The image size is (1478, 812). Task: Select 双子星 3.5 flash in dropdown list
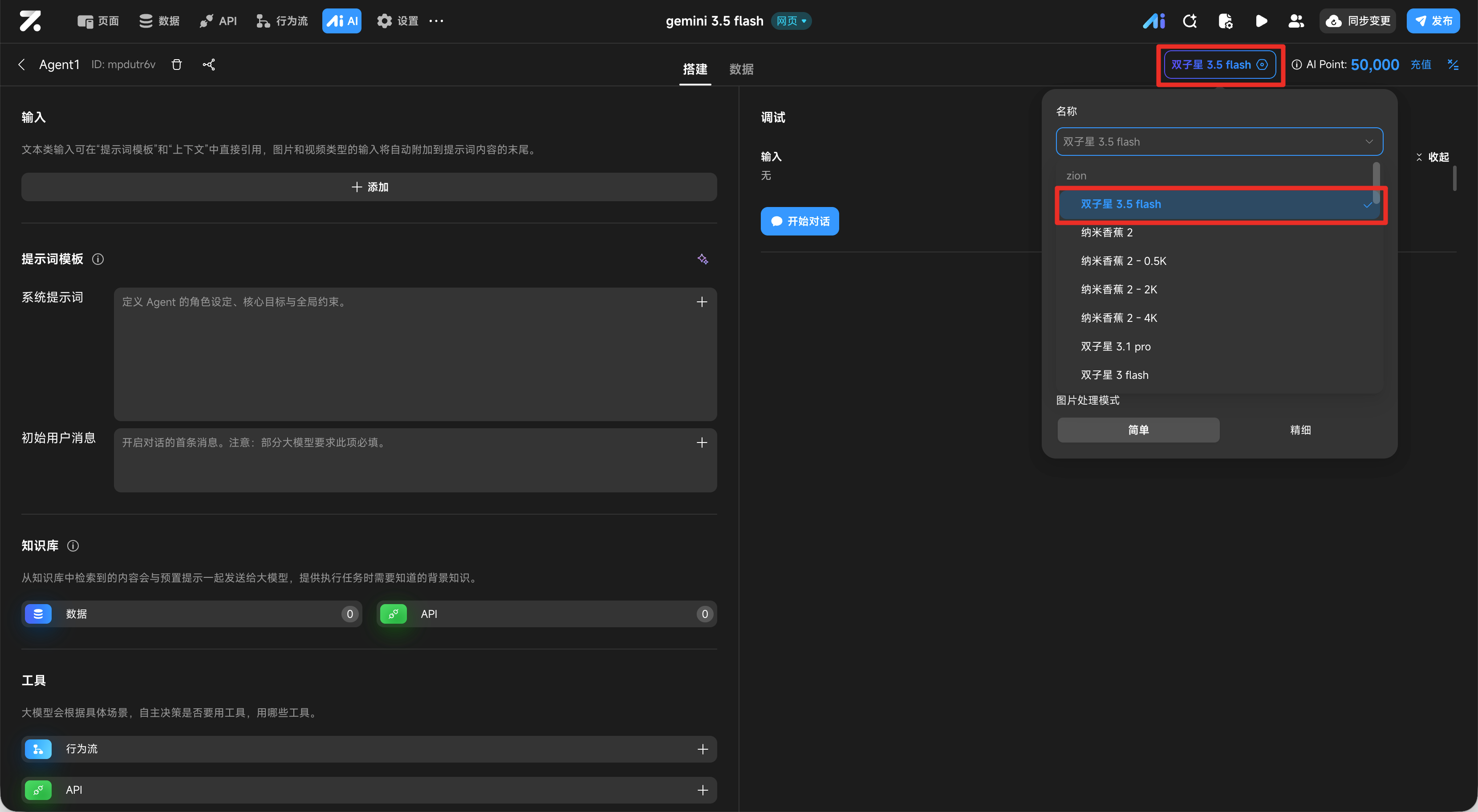(x=1220, y=204)
